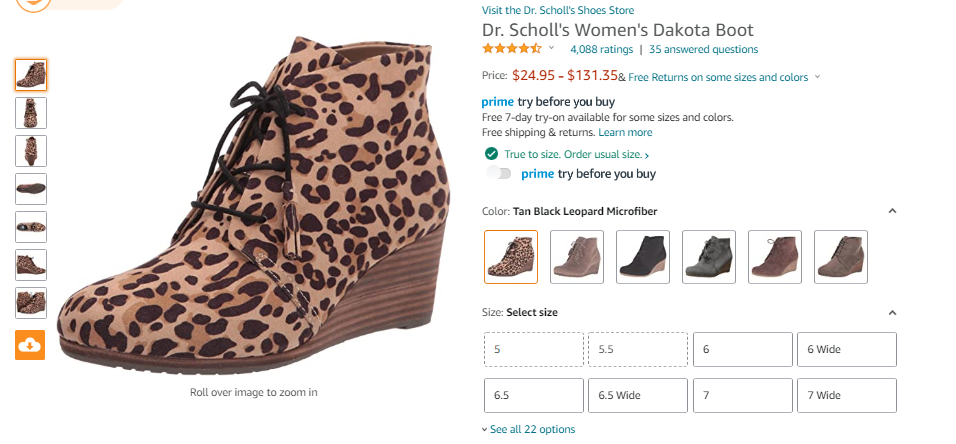
Task: Collapse the Color section chevron
Action: [892, 211]
